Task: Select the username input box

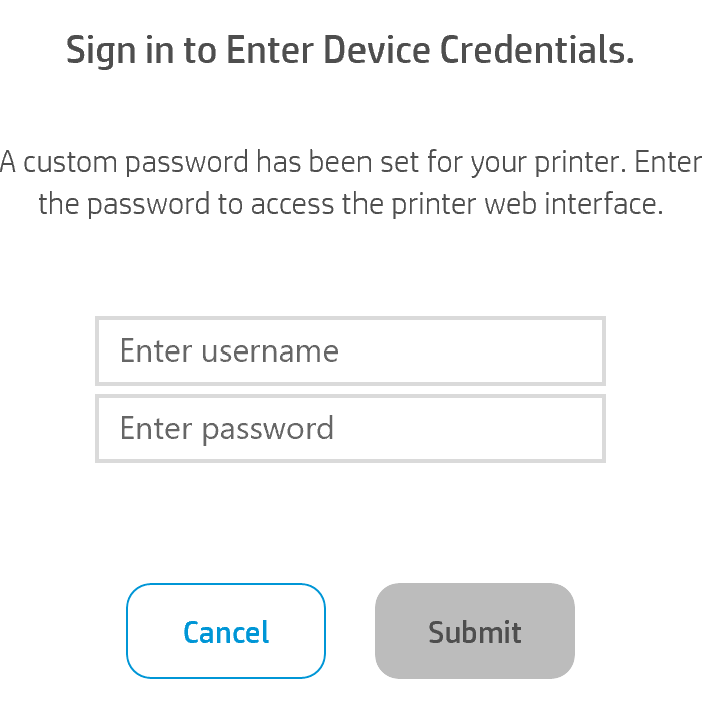Action: tap(350, 351)
